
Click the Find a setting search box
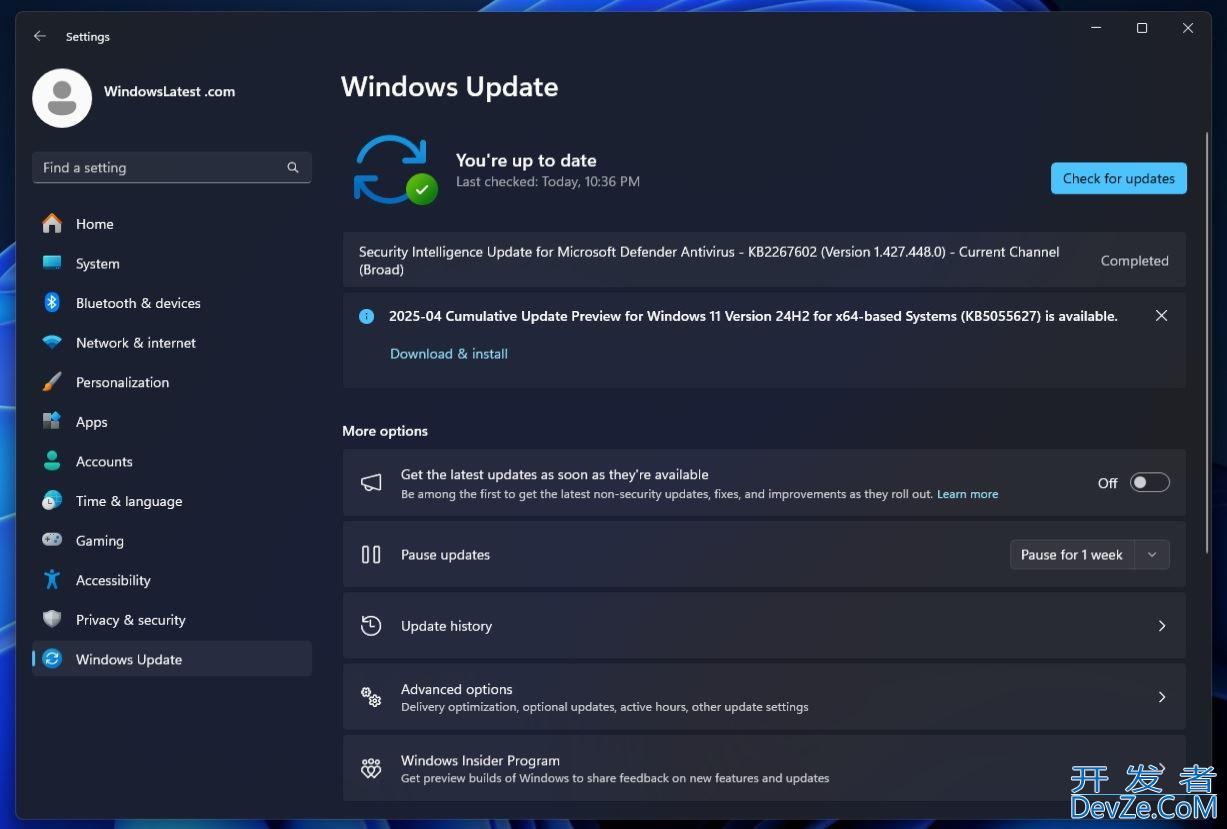[160, 168]
